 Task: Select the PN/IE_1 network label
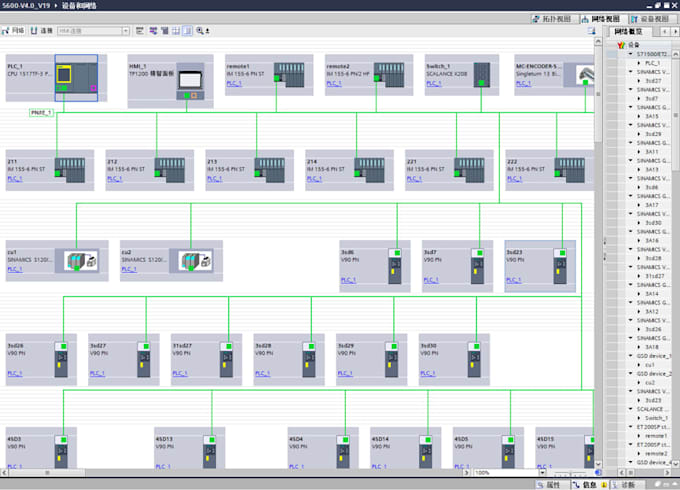pyautogui.click(x=41, y=113)
